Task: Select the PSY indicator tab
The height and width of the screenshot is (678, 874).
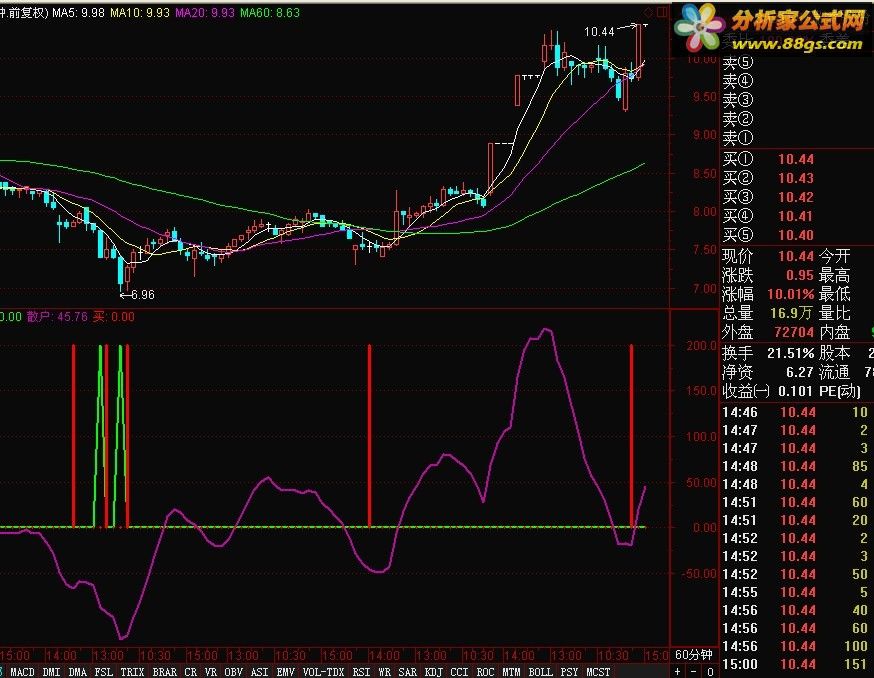Action: 569,672
